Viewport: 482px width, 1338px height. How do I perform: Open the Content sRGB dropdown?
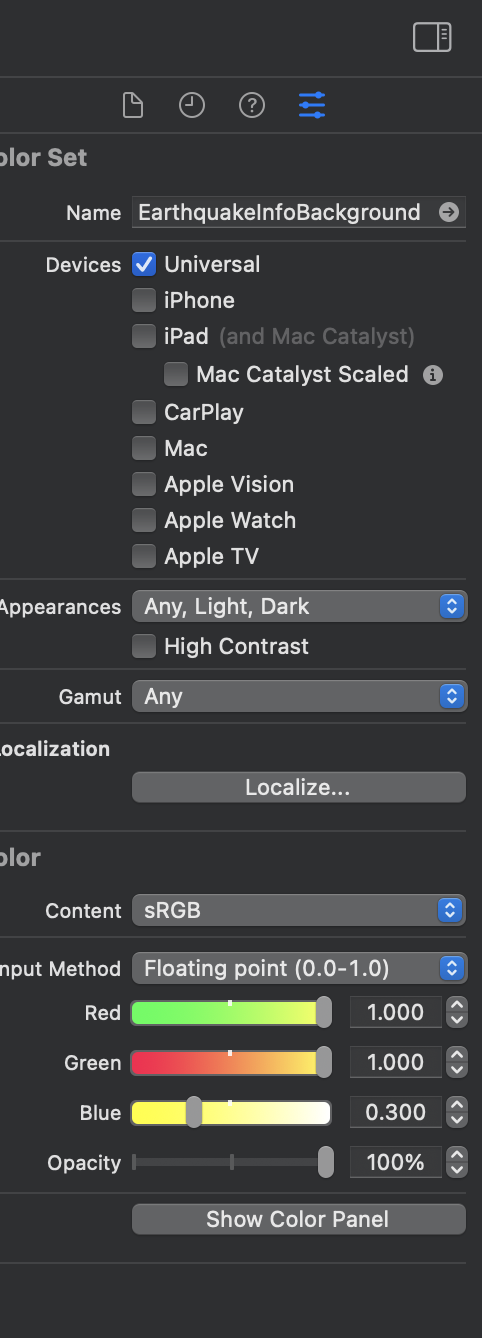[x=299, y=910]
